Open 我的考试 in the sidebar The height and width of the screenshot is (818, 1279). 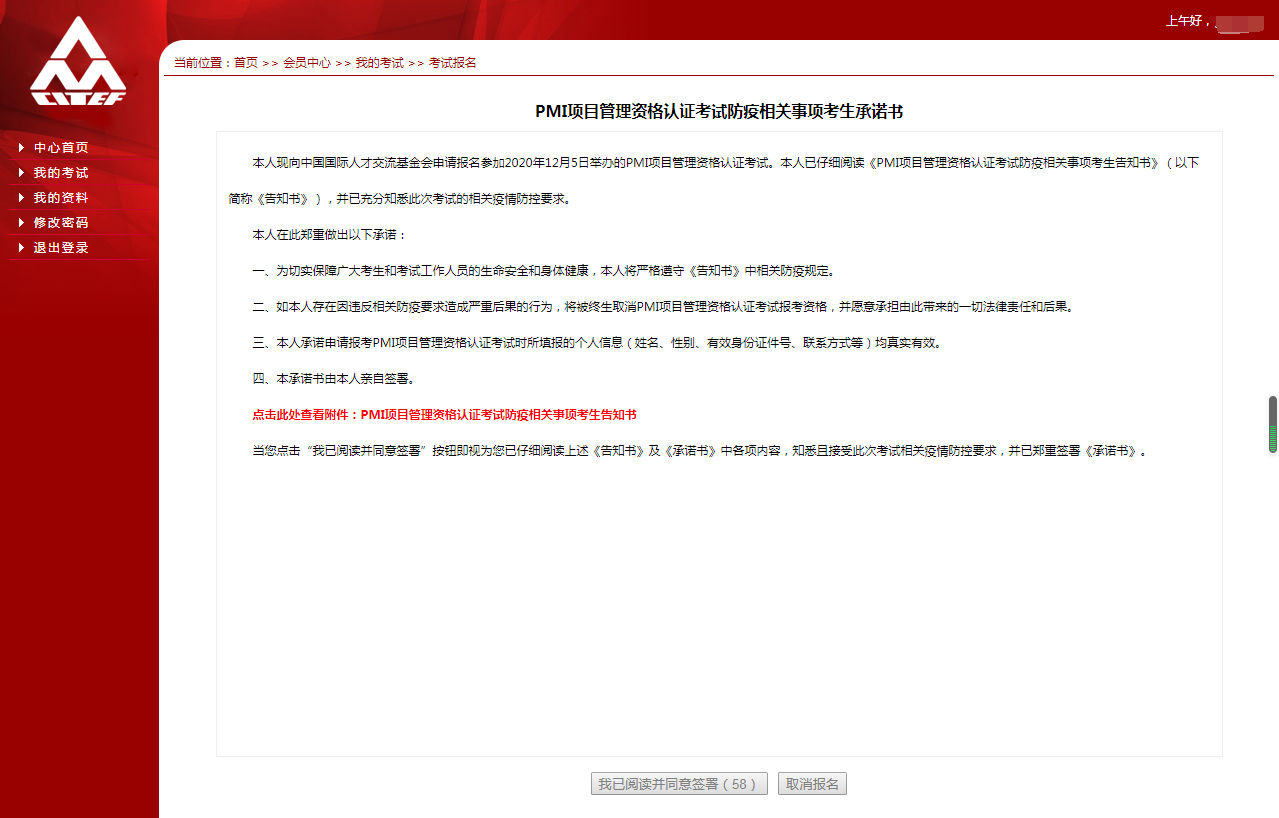(x=61, y=173)
